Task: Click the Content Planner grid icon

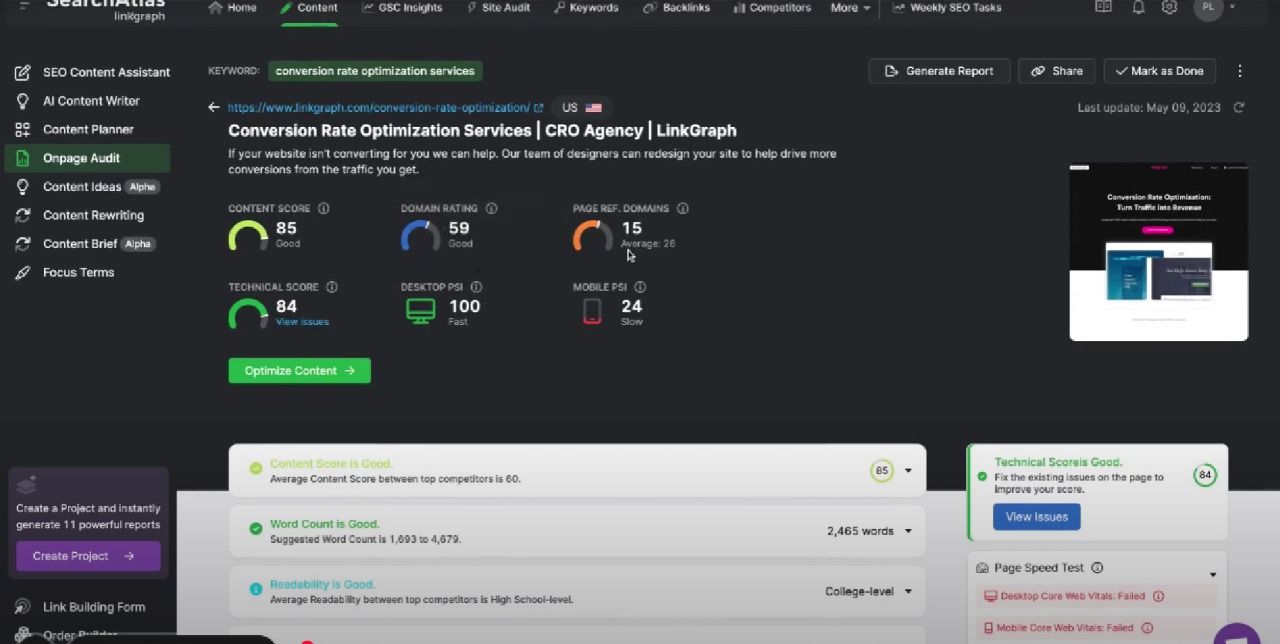Action: (22, 129)
